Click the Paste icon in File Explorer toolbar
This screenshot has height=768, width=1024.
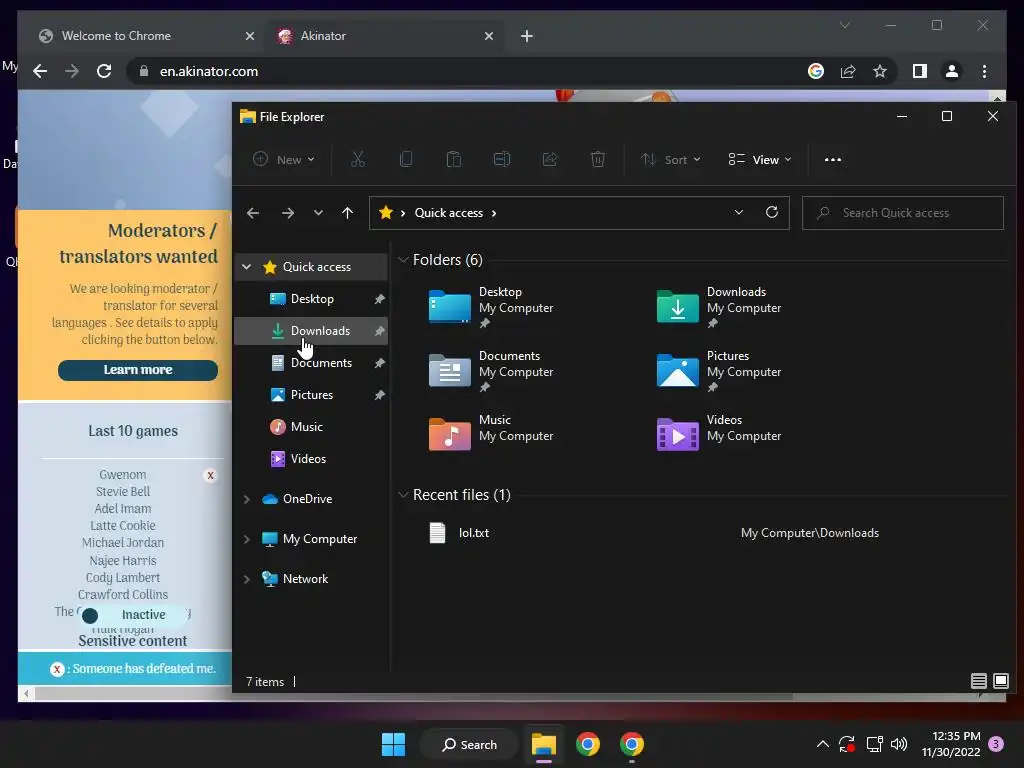[x=454, y=159]
